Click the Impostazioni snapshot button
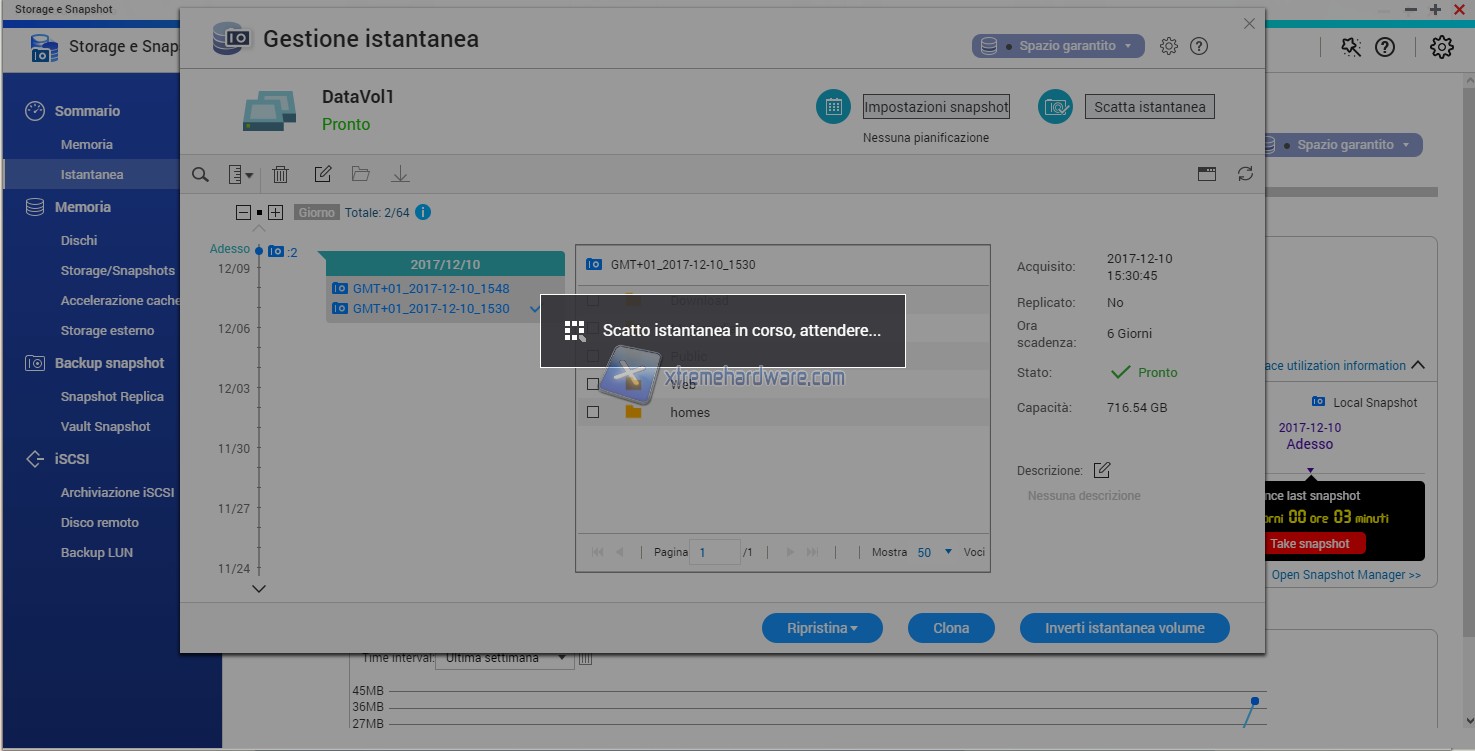Viewport: 1475px width, 751px height. coord(936,107)
